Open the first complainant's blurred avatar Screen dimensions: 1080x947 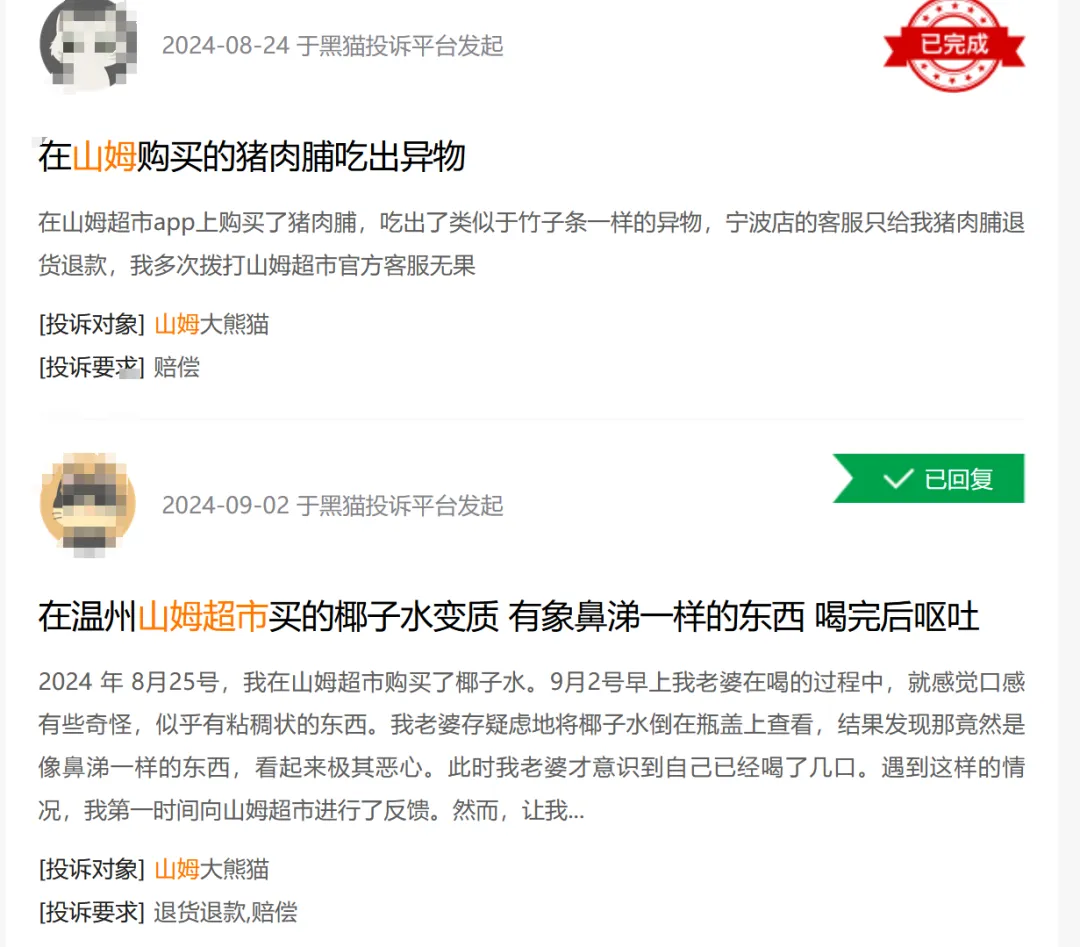(x=88, y=45)
